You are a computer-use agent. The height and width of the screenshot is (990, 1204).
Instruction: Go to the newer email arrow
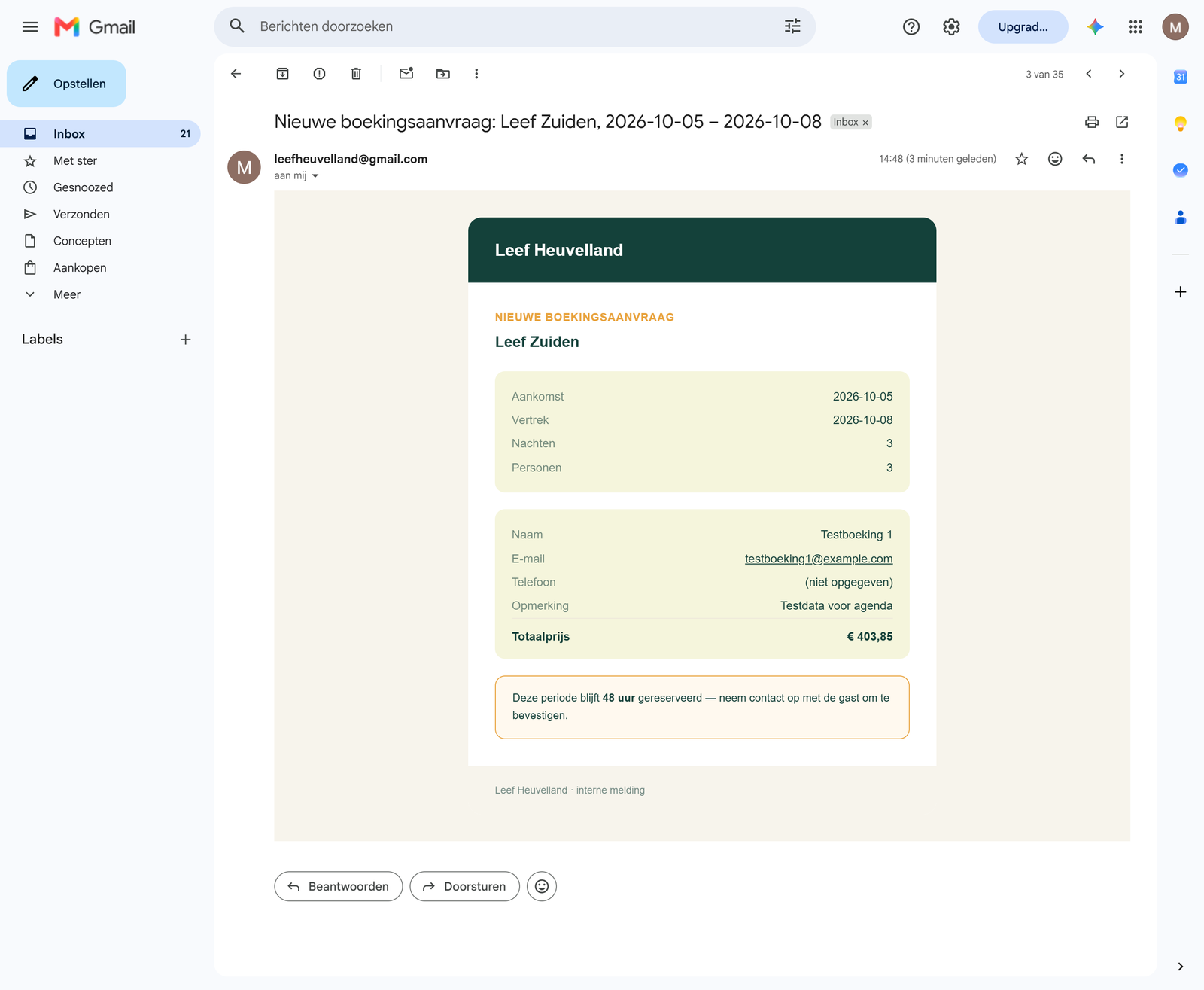pyautogui.click(x=1089, y=74)
